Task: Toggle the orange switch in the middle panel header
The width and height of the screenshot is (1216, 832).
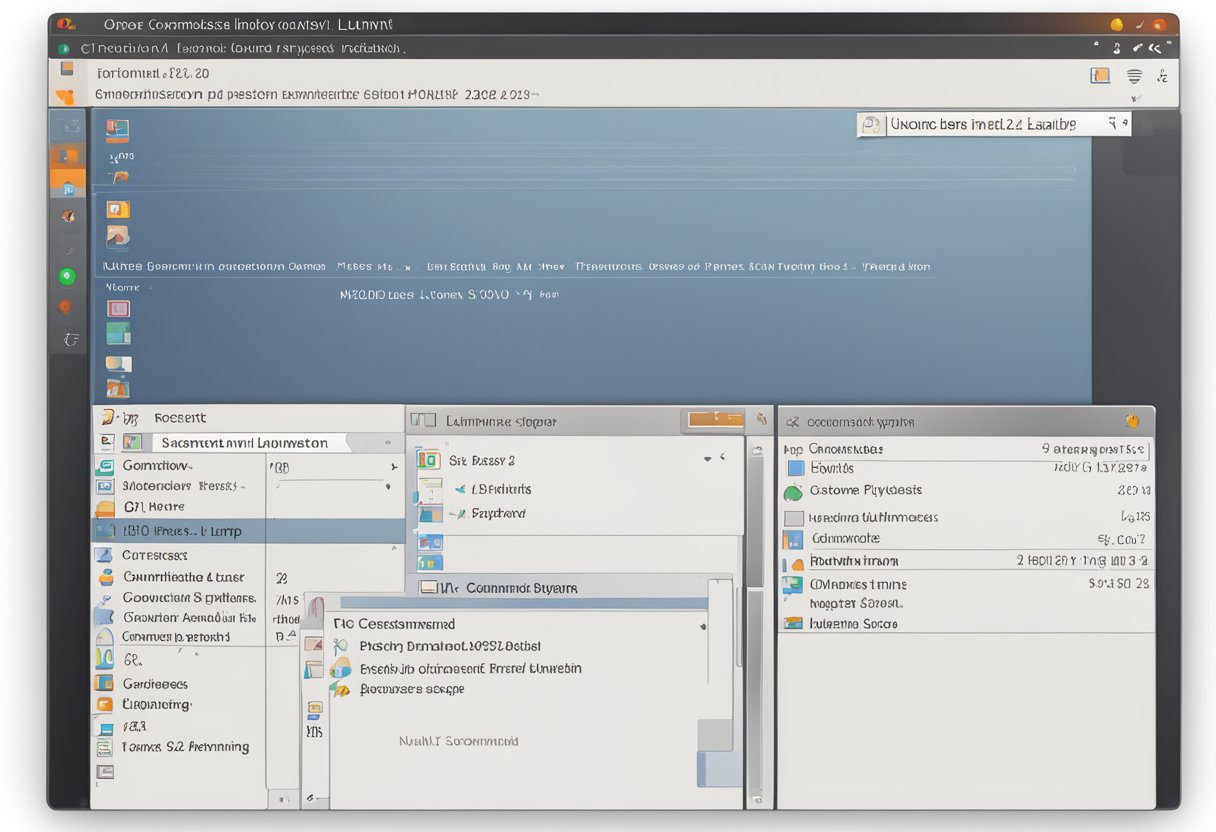Action: (715, 420)
